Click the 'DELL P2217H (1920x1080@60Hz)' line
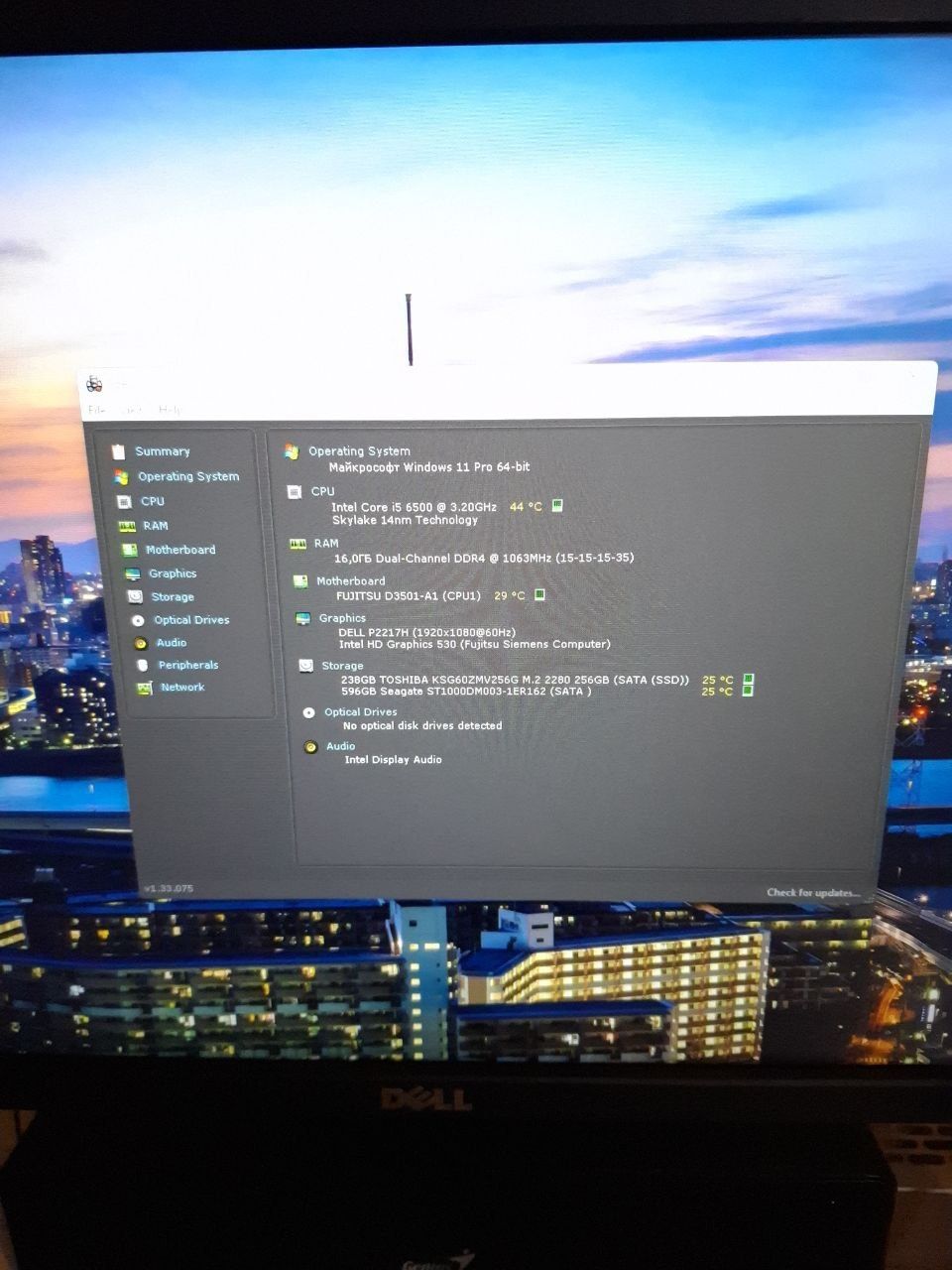Viewport: 952px width, 1270px height. tap(427, 632)
